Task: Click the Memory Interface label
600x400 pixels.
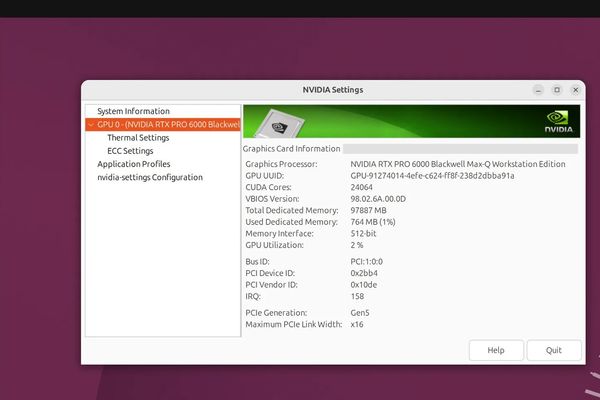Action: click(x=279, y=233)
